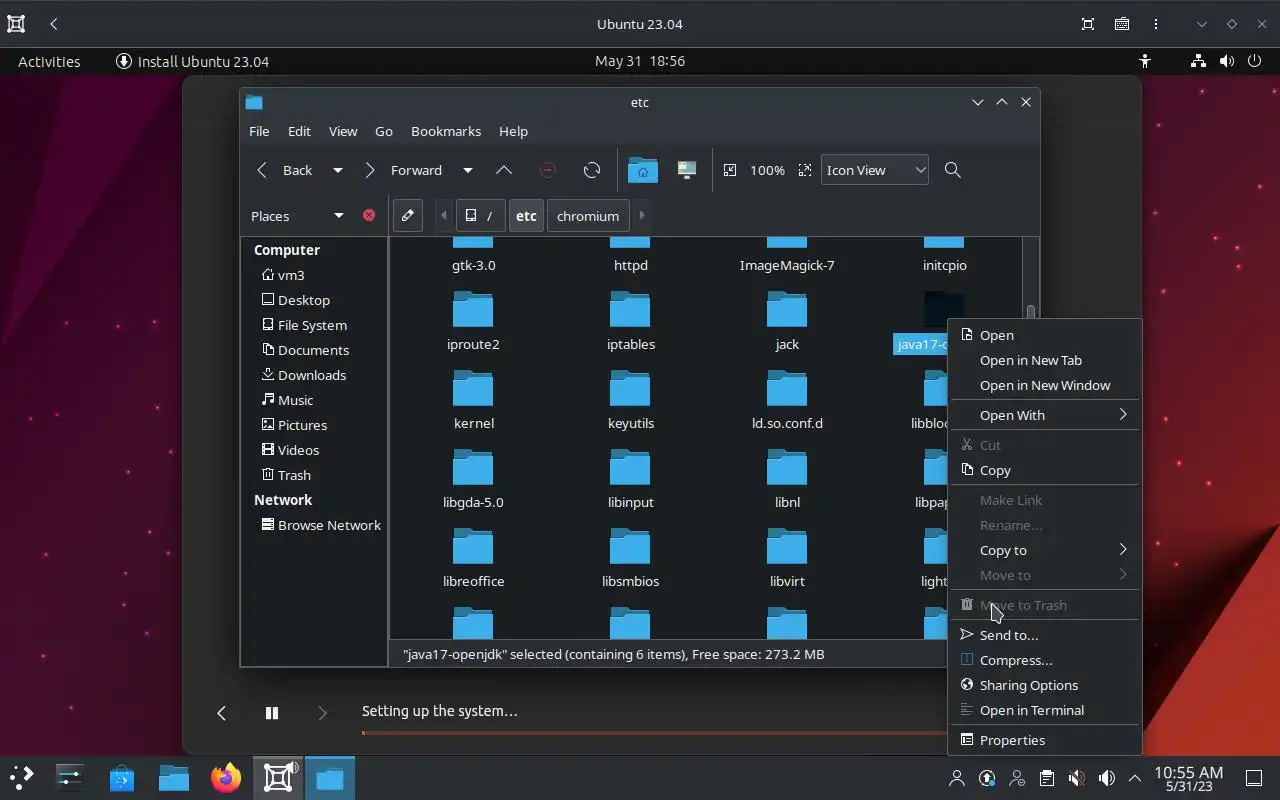Jump to the root '/' path button

(481, 215)
